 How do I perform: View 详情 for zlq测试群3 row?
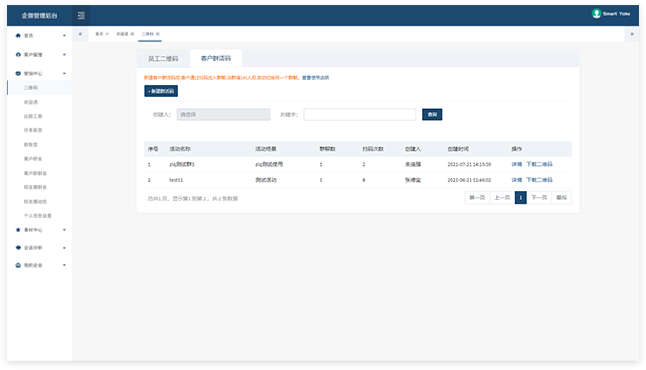pyautogui.click(x=517, y=164)
